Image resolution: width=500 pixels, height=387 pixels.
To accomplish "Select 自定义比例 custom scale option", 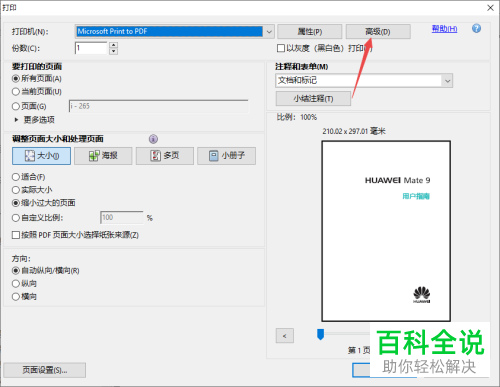I will [37, 218].
